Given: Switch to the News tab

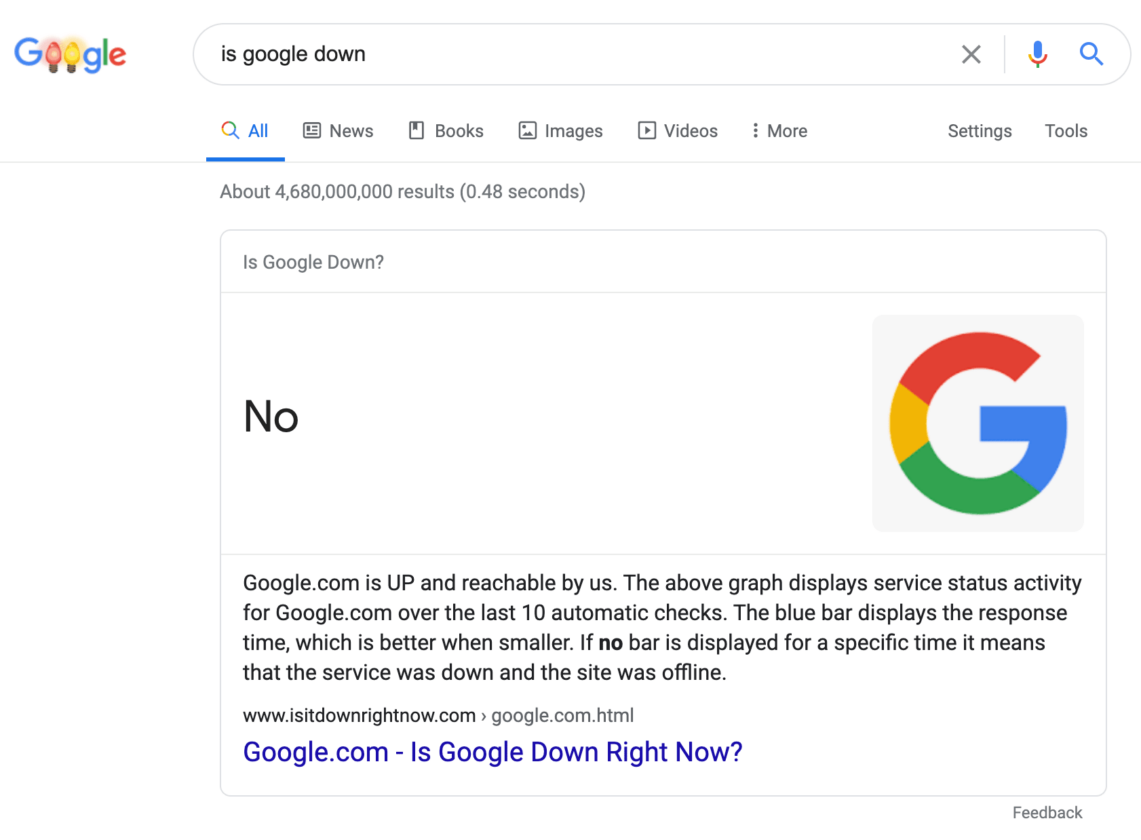Looking at the screenshot, I should (x=338, y=130).
